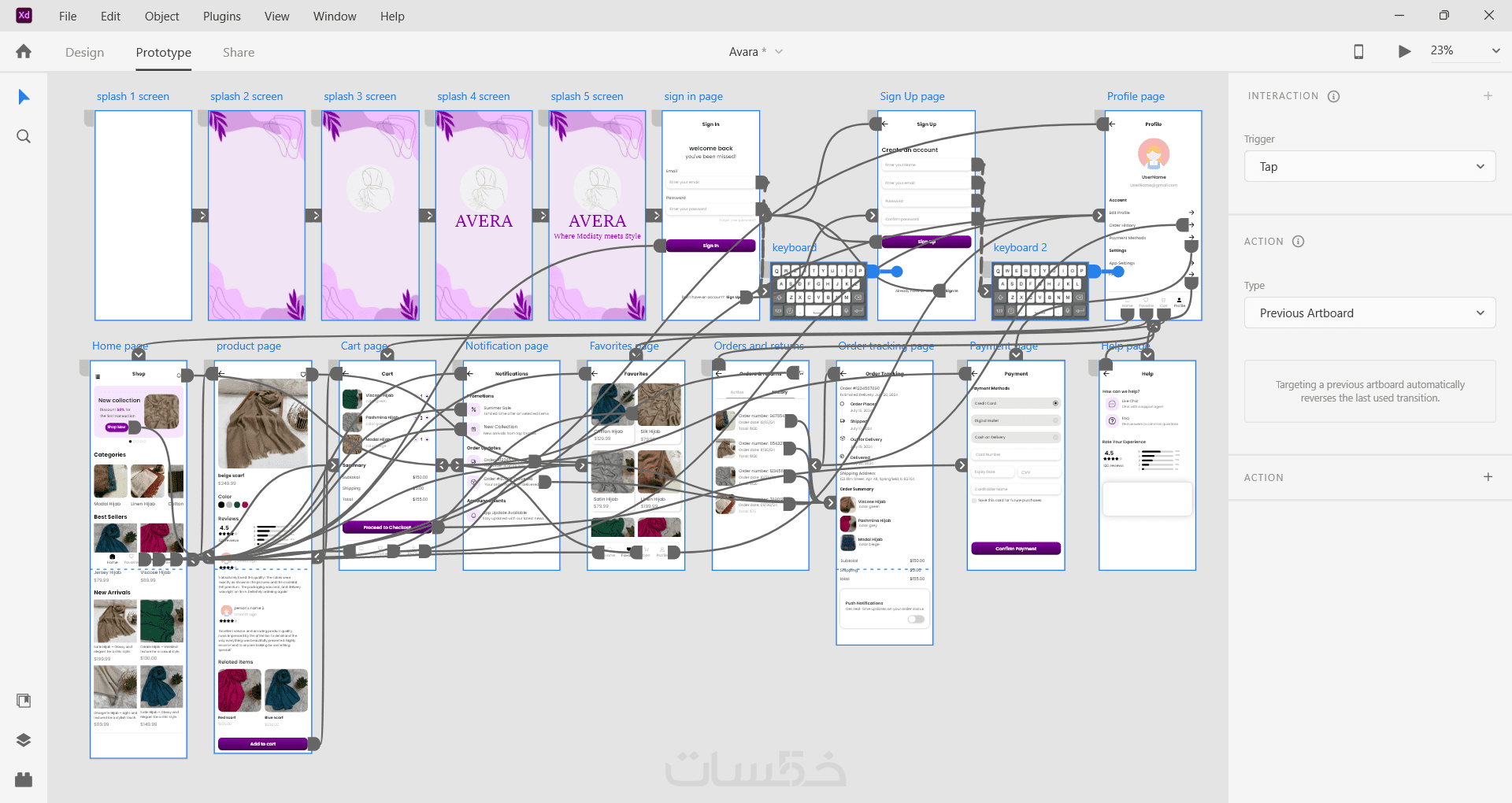Select the splash 5 screen artboard title
Screen dimensions: 1512x803
point(587,96)
